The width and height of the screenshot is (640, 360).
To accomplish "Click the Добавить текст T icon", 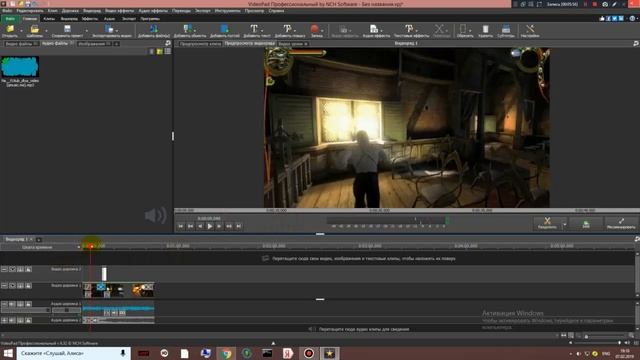I will [x=254, y=29].
